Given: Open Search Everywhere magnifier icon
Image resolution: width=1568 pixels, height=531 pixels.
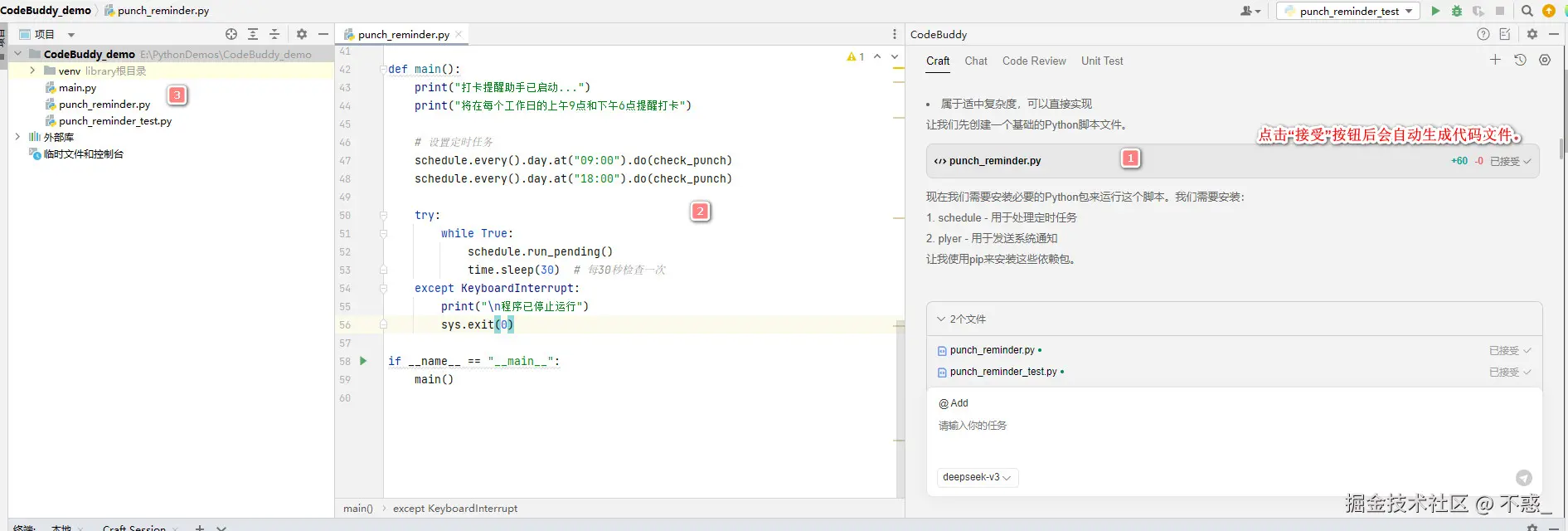Looking at the screenshot, I should point(1527,11).
